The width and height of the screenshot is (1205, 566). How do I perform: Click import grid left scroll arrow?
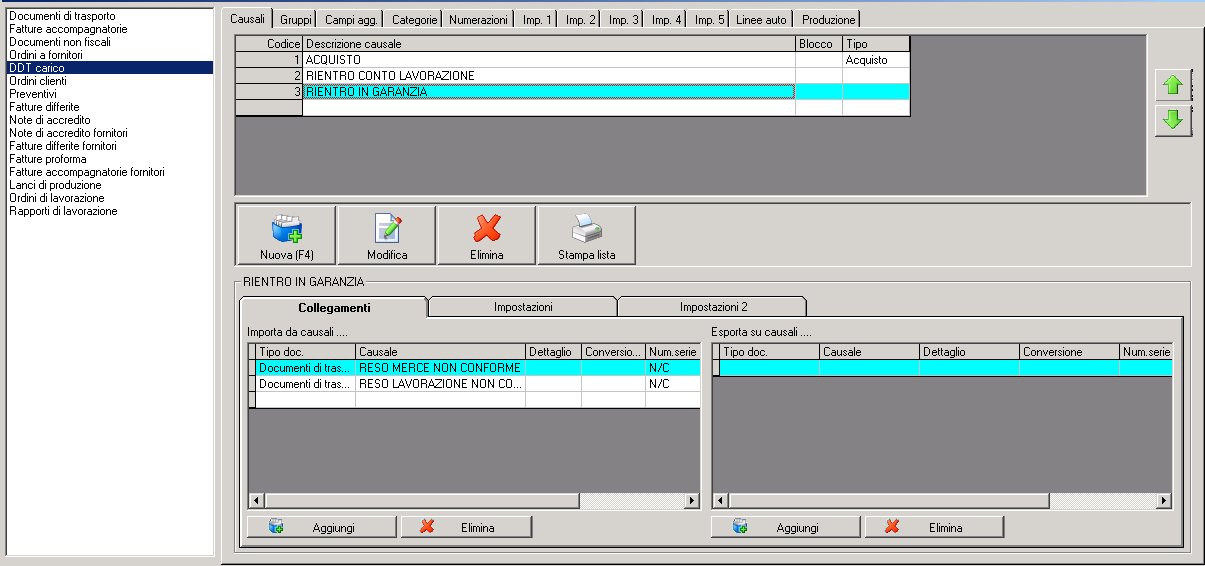(x=256, y=500)
